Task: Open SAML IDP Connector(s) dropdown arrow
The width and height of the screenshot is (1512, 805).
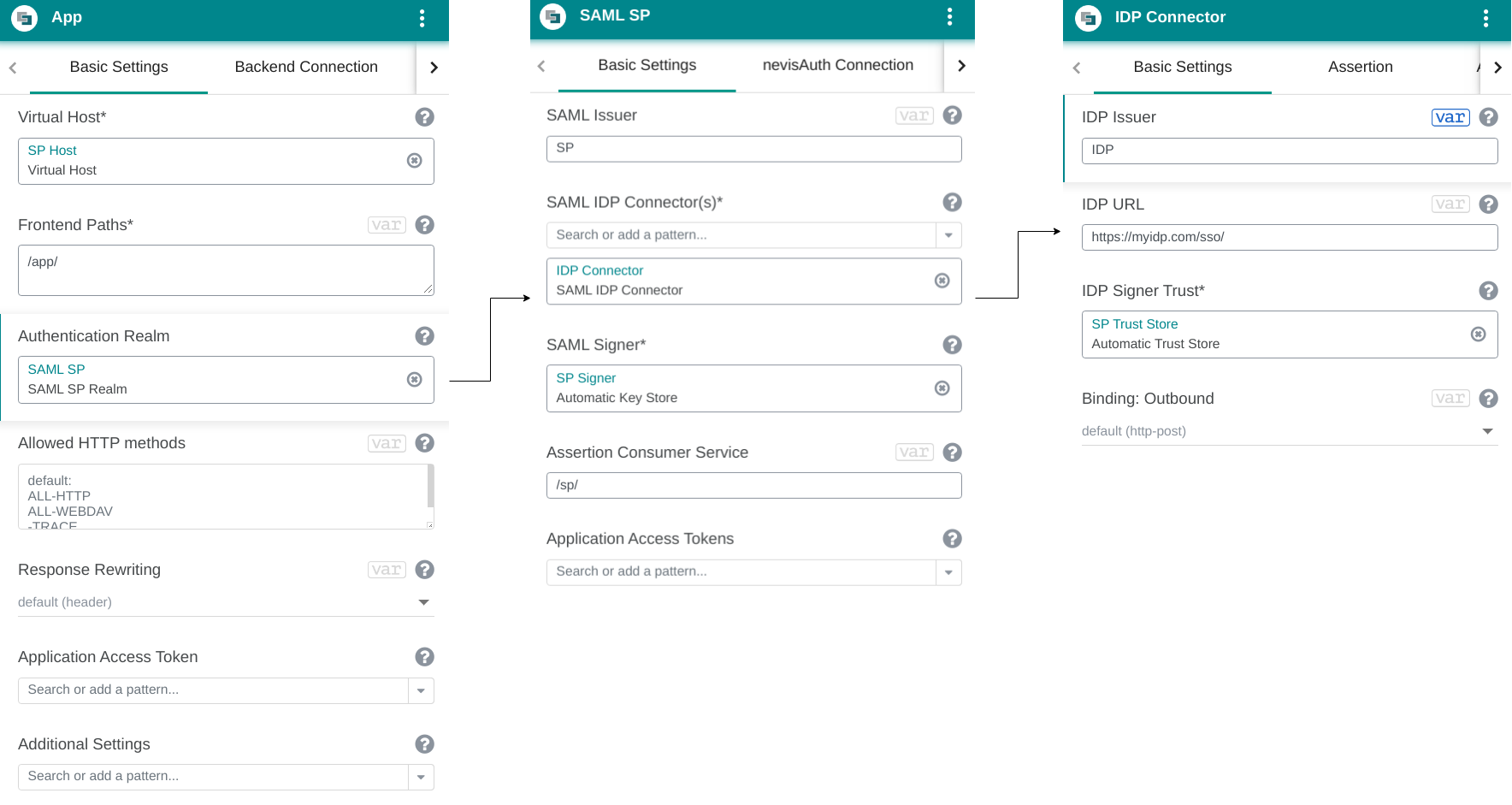Action: point(948,235)
